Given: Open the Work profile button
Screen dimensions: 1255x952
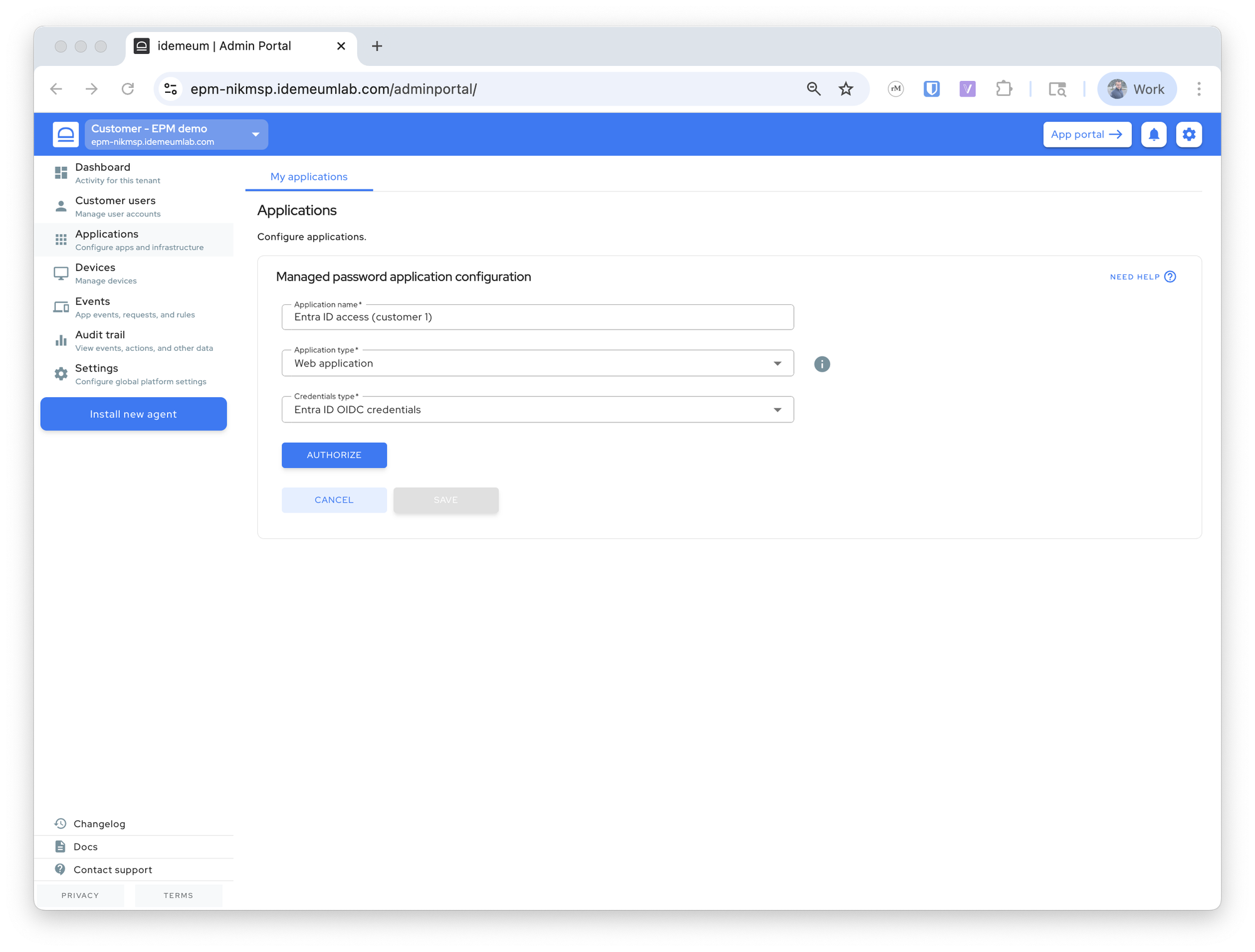Looking at the screenshot, I should point(1136,89).
